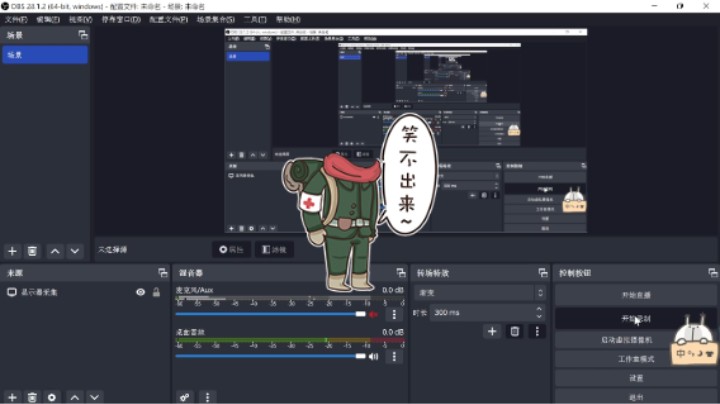Decrease transition duration with the down arrow
The image size is (720, 404).
[x=539, y=317]
